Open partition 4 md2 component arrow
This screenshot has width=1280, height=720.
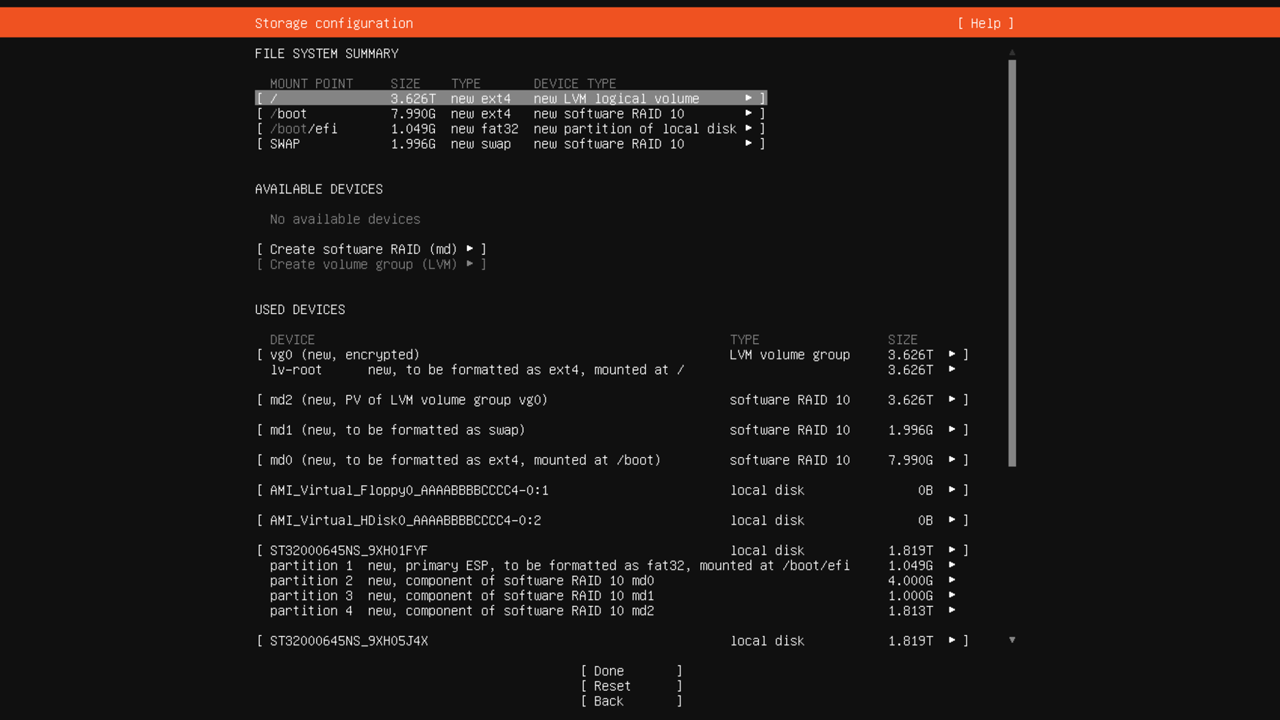(x=952, y=611)
